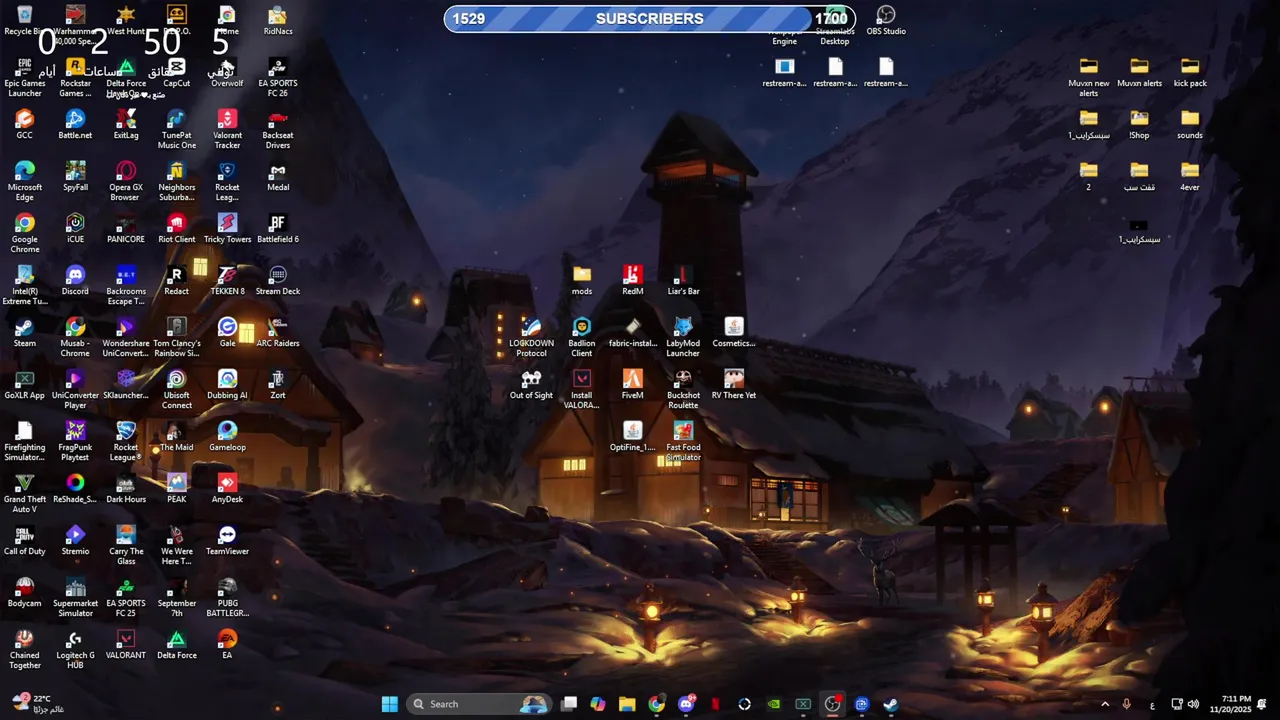Open Opera GX Browser shortcut
This screenshot has width=1280, height=720.
pos(126,182)
